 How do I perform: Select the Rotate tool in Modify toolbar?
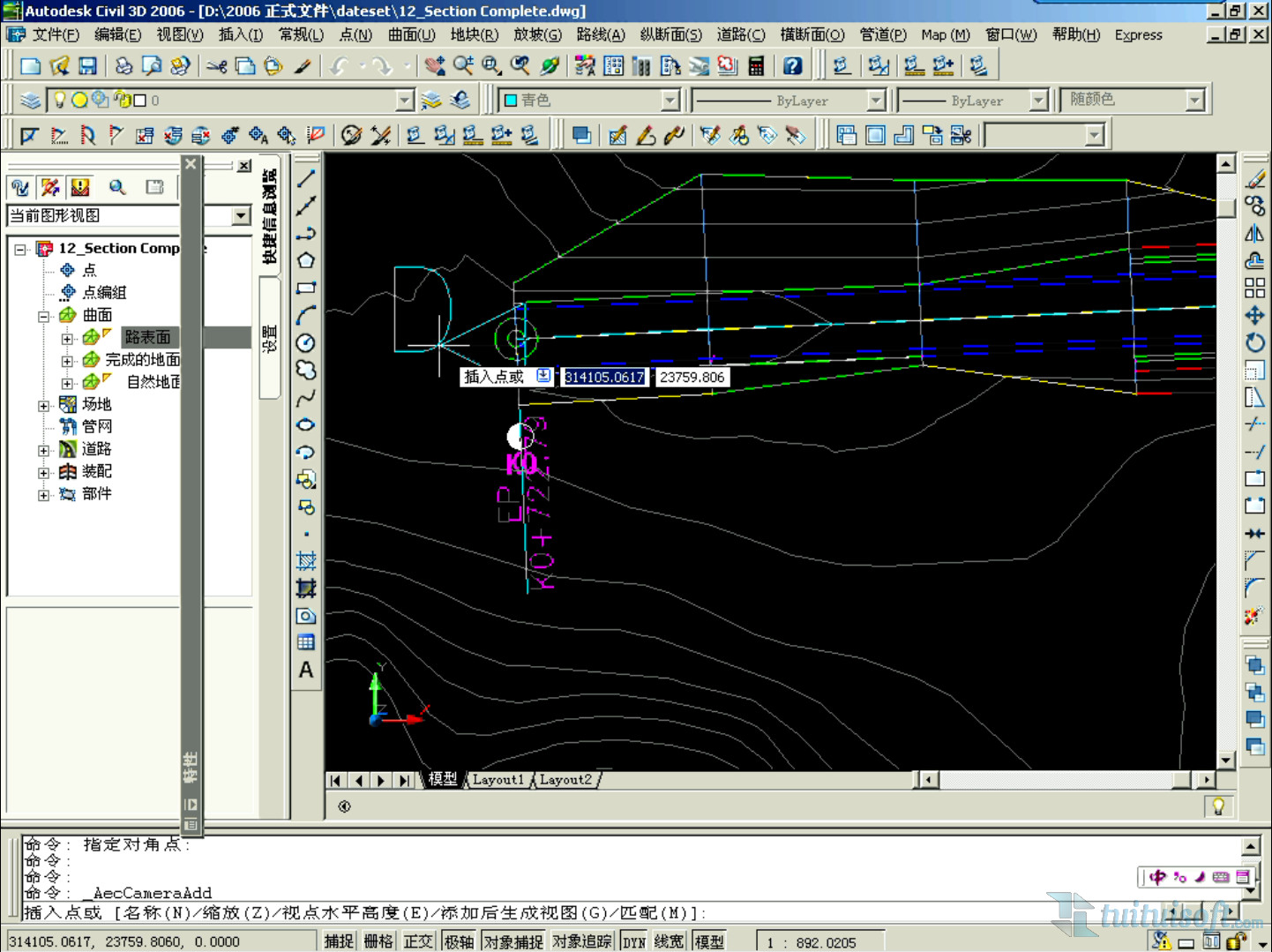(1254, 342)
